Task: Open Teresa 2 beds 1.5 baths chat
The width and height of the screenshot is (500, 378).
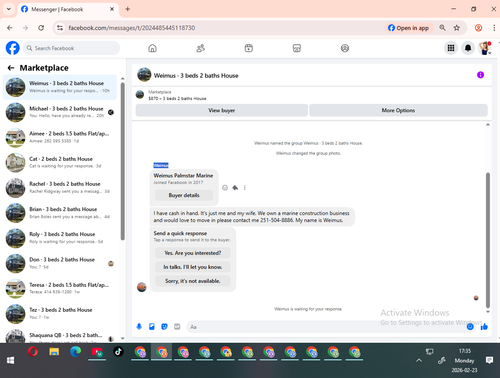Action: 60,288
